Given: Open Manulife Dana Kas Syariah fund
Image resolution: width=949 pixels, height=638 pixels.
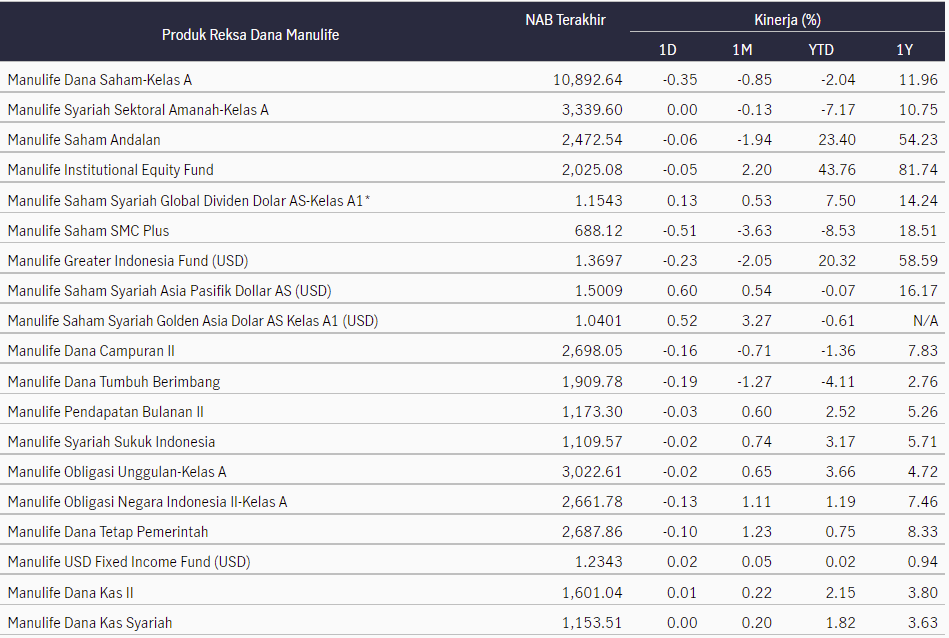Looking at the screenshot, I should pyautogui.click(x=90, y=623).
